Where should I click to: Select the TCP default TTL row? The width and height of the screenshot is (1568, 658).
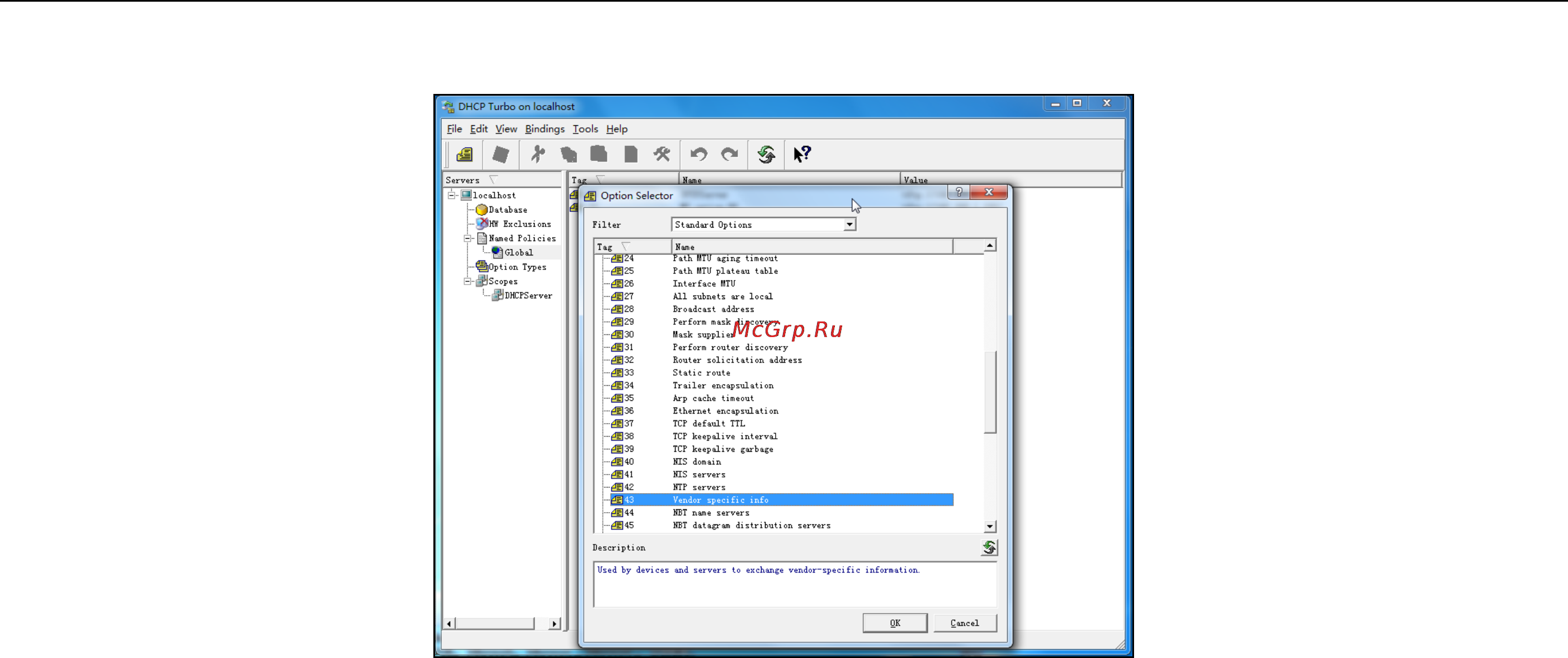[782, 424]
